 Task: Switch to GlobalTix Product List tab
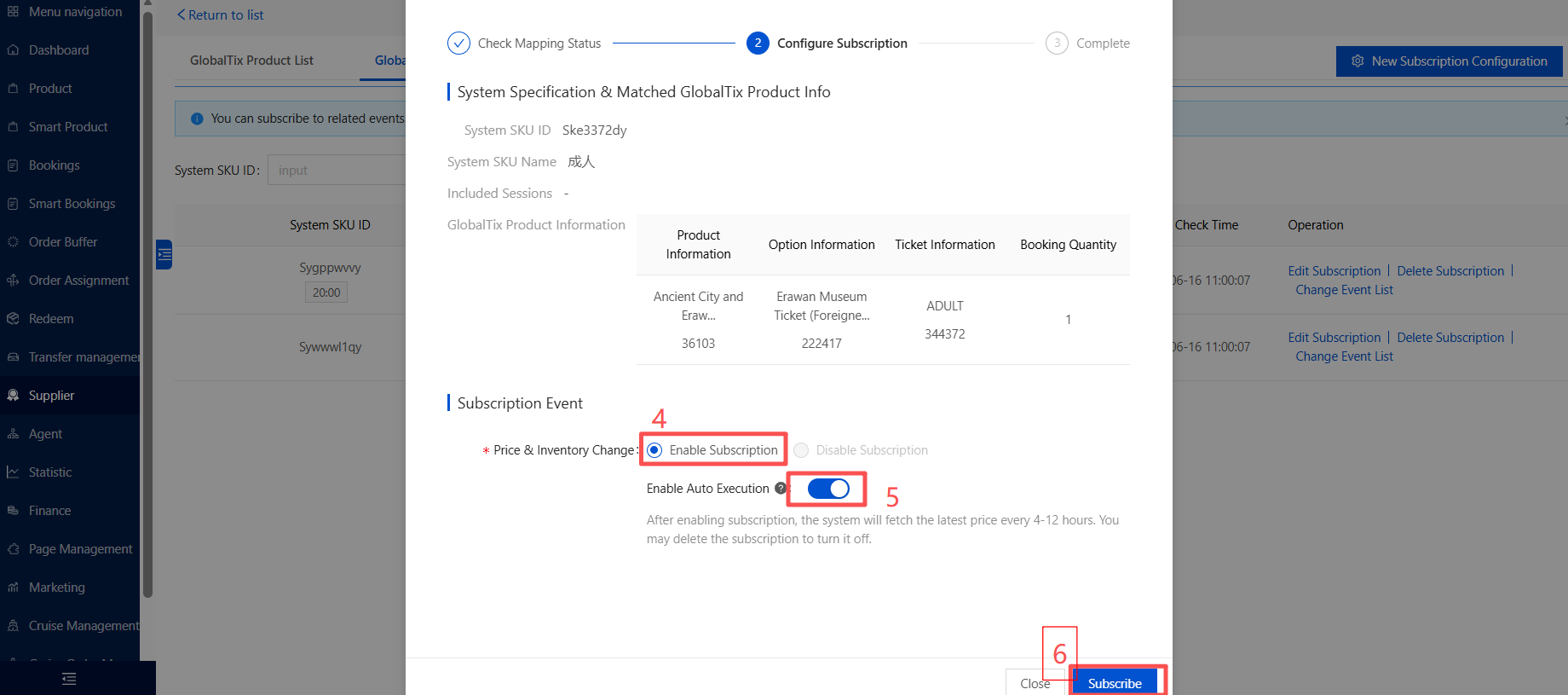point(251,61)
